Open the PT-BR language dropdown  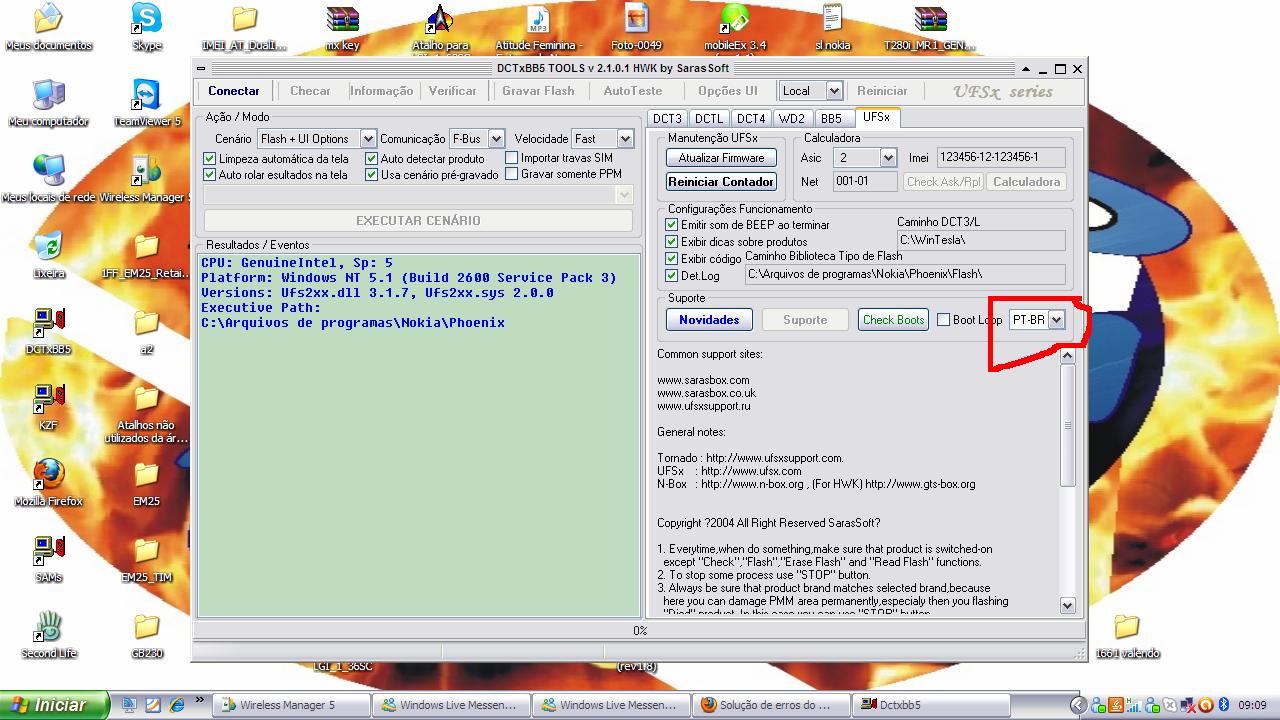(x=1056, y=320)
